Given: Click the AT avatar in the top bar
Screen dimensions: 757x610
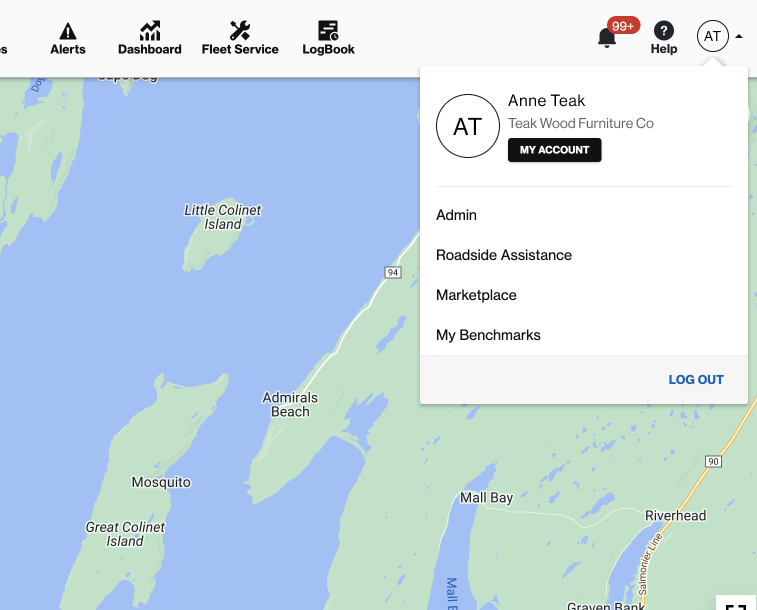Looking at the screenshot, I should point(712,37).
